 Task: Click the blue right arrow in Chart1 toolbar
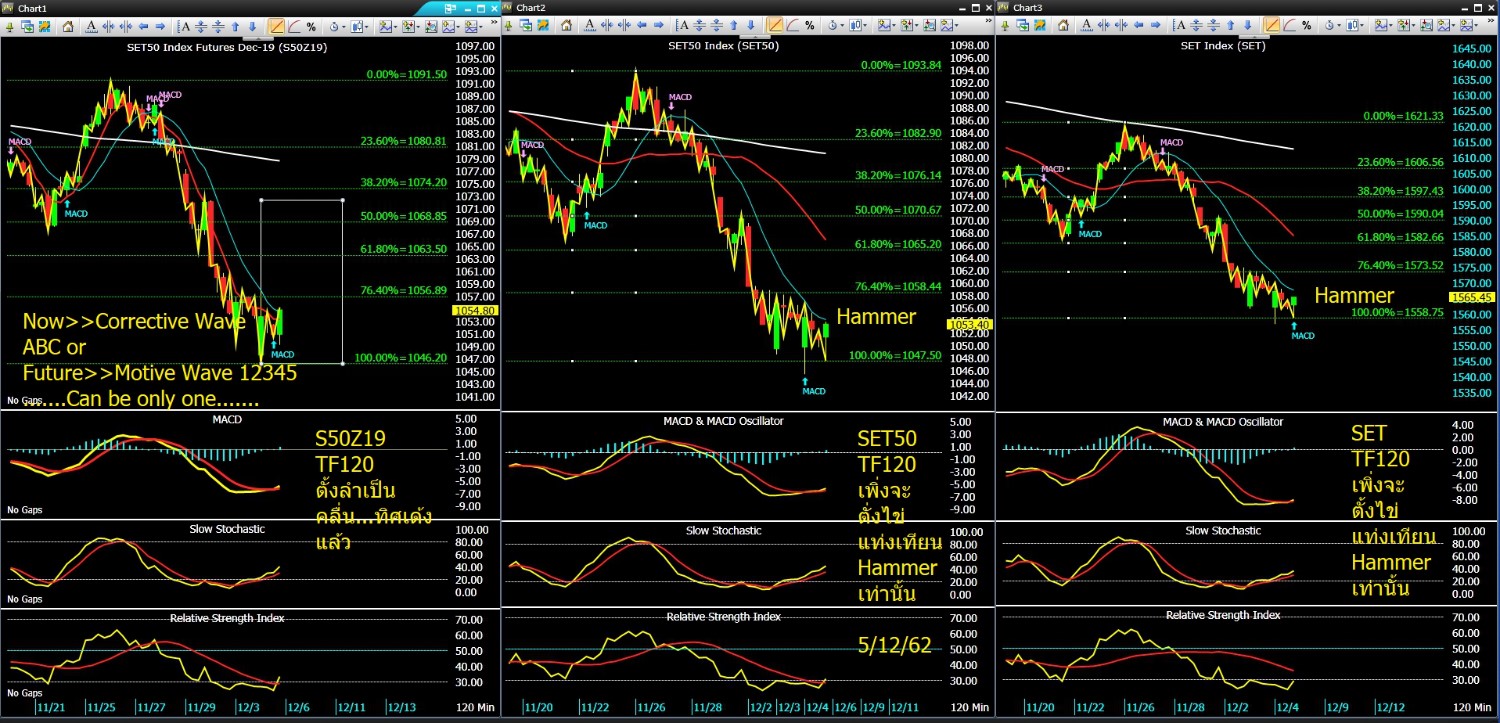tap(161, 26)
